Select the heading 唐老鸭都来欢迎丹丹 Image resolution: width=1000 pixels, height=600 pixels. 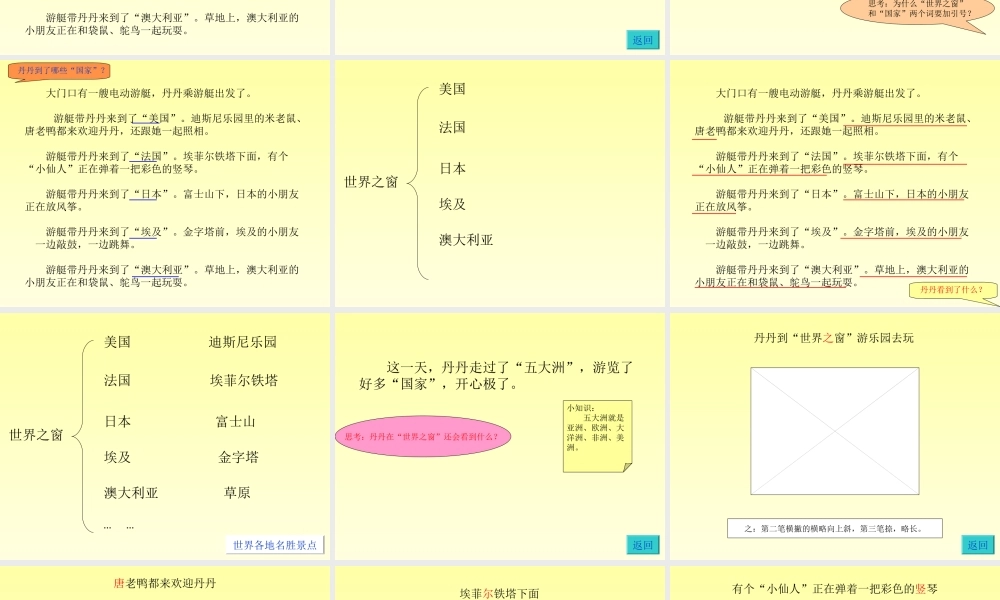point(165,582)
